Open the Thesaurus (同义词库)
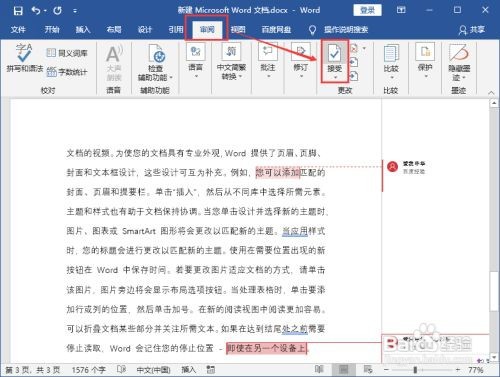This screenshot has height=377, width=500. click(67, 53)
